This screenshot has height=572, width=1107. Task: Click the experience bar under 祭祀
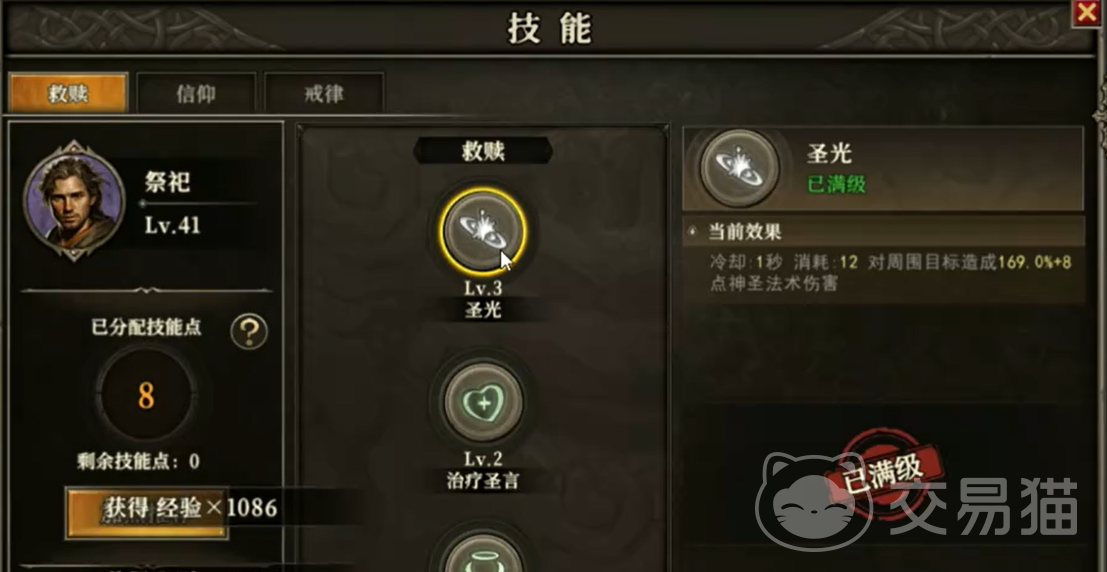[x=198, y=203]
